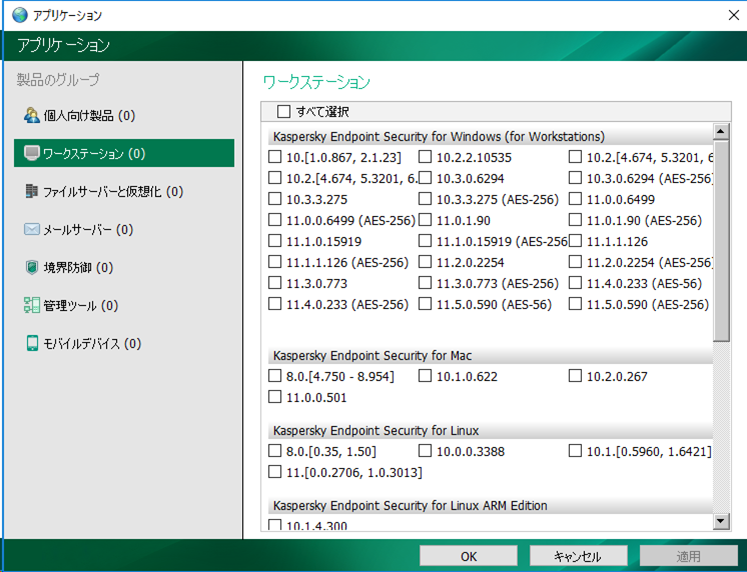Click the モバイルデバイス phone icon
Viewport: 747px width, 572px height.
(x=32, y=343)
